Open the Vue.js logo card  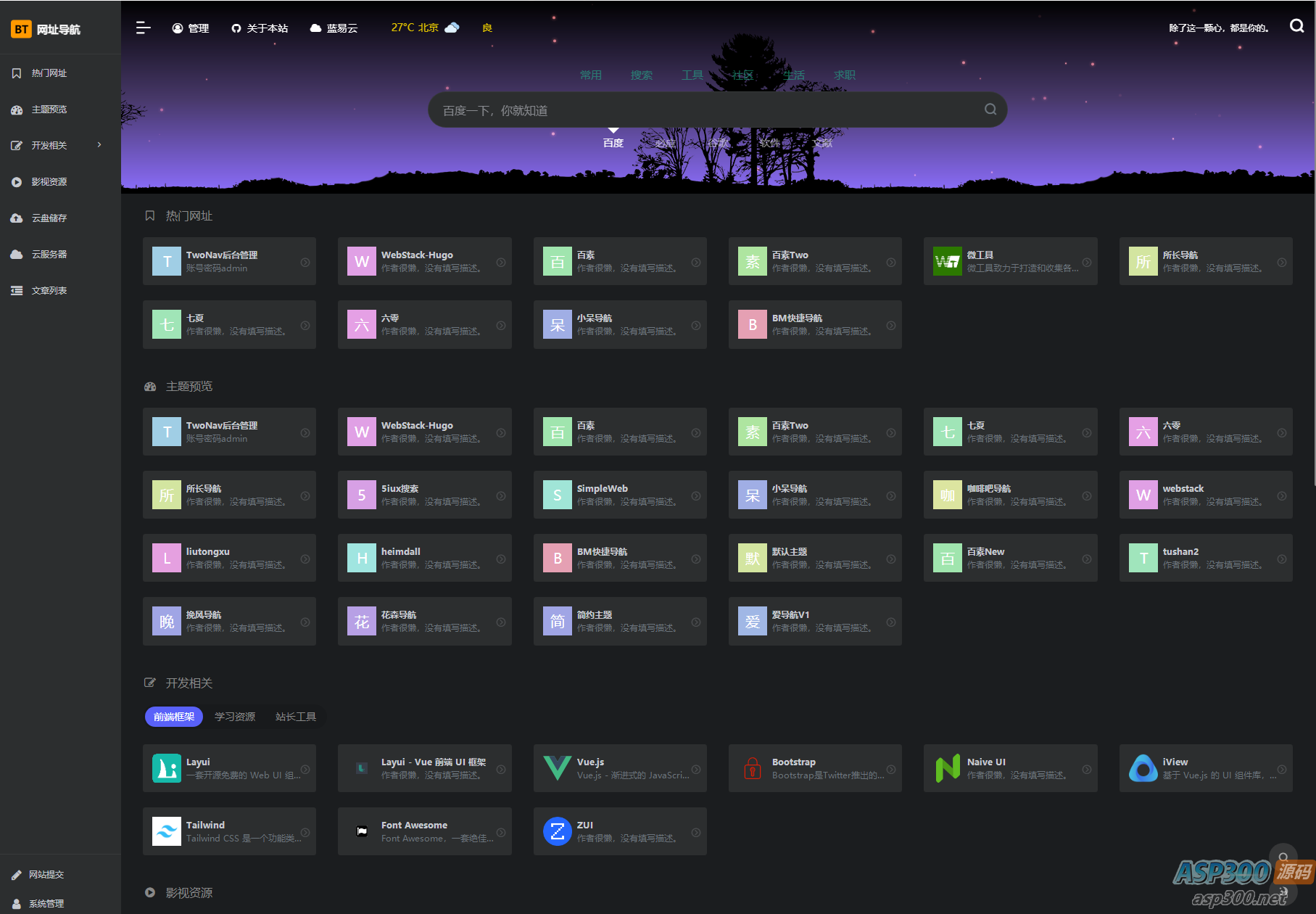(x=557, y=768)
